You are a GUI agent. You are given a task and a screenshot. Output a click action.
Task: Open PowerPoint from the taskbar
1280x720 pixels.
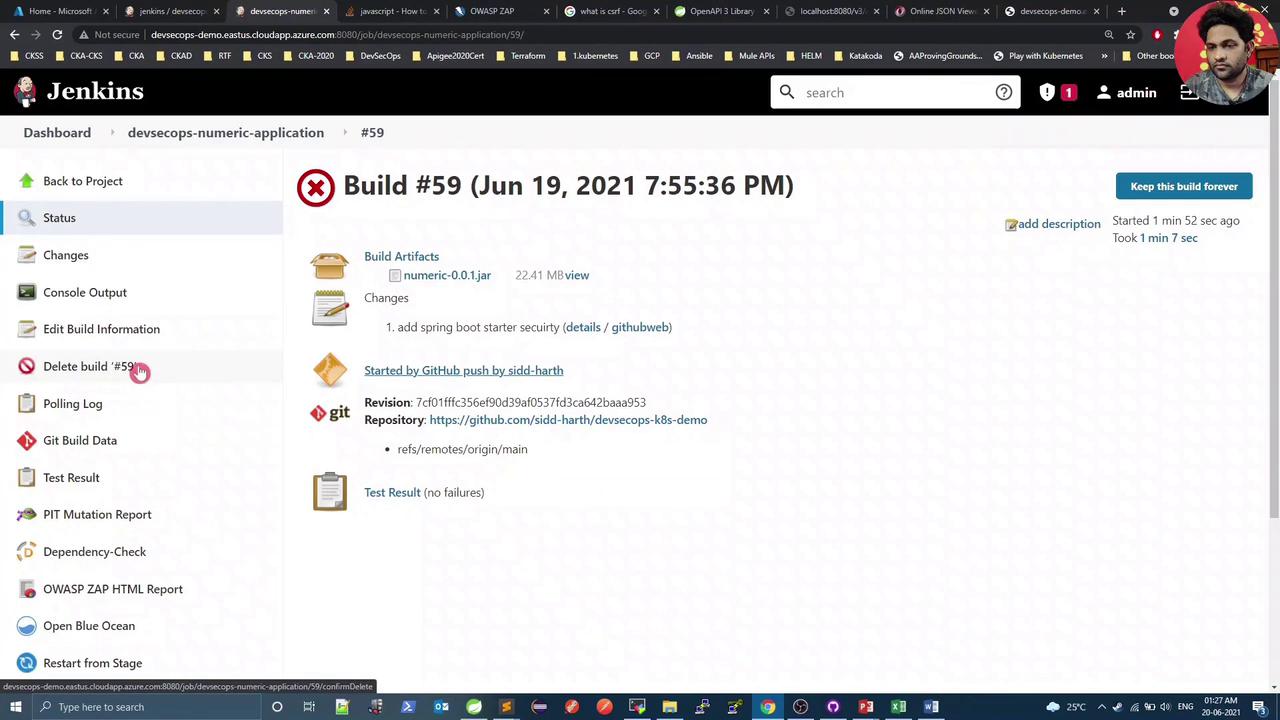pyautogui.click(x=866, y=707)
